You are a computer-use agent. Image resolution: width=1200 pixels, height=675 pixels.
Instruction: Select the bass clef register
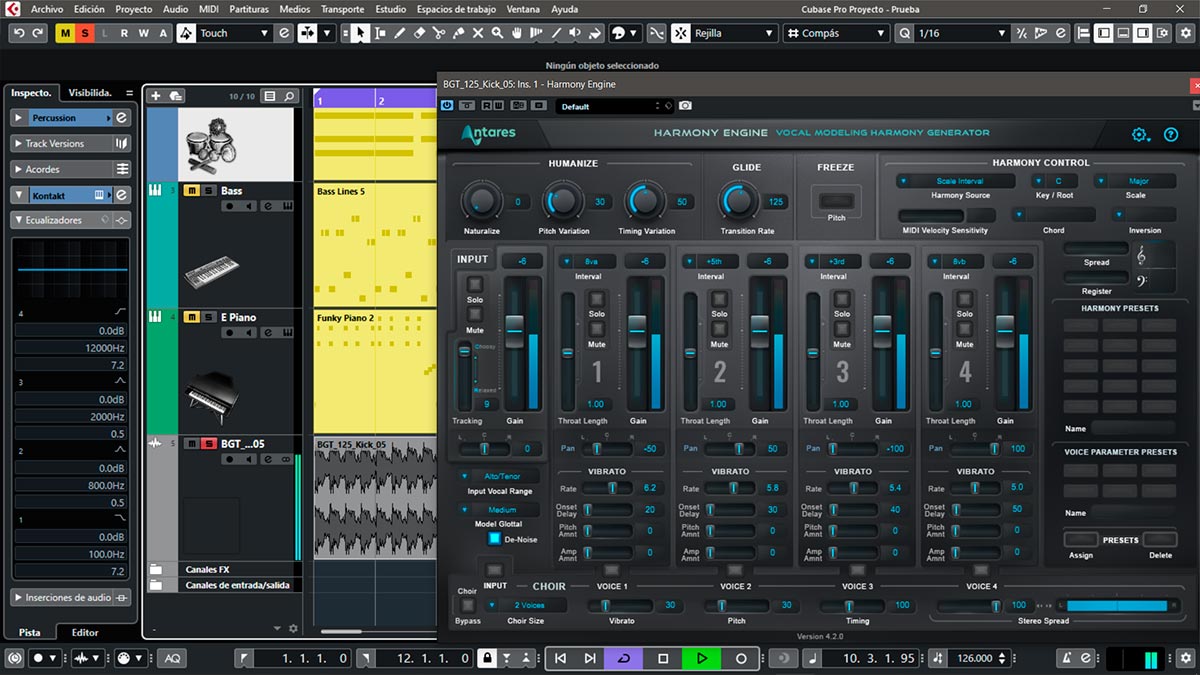1143,281
